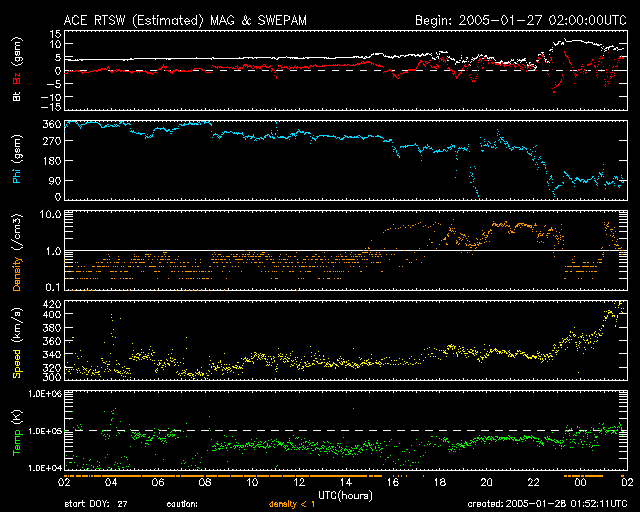Click the '180' value on Phi axis
Image resolution: width=640 pixels, height=512 pixels.
52,161
